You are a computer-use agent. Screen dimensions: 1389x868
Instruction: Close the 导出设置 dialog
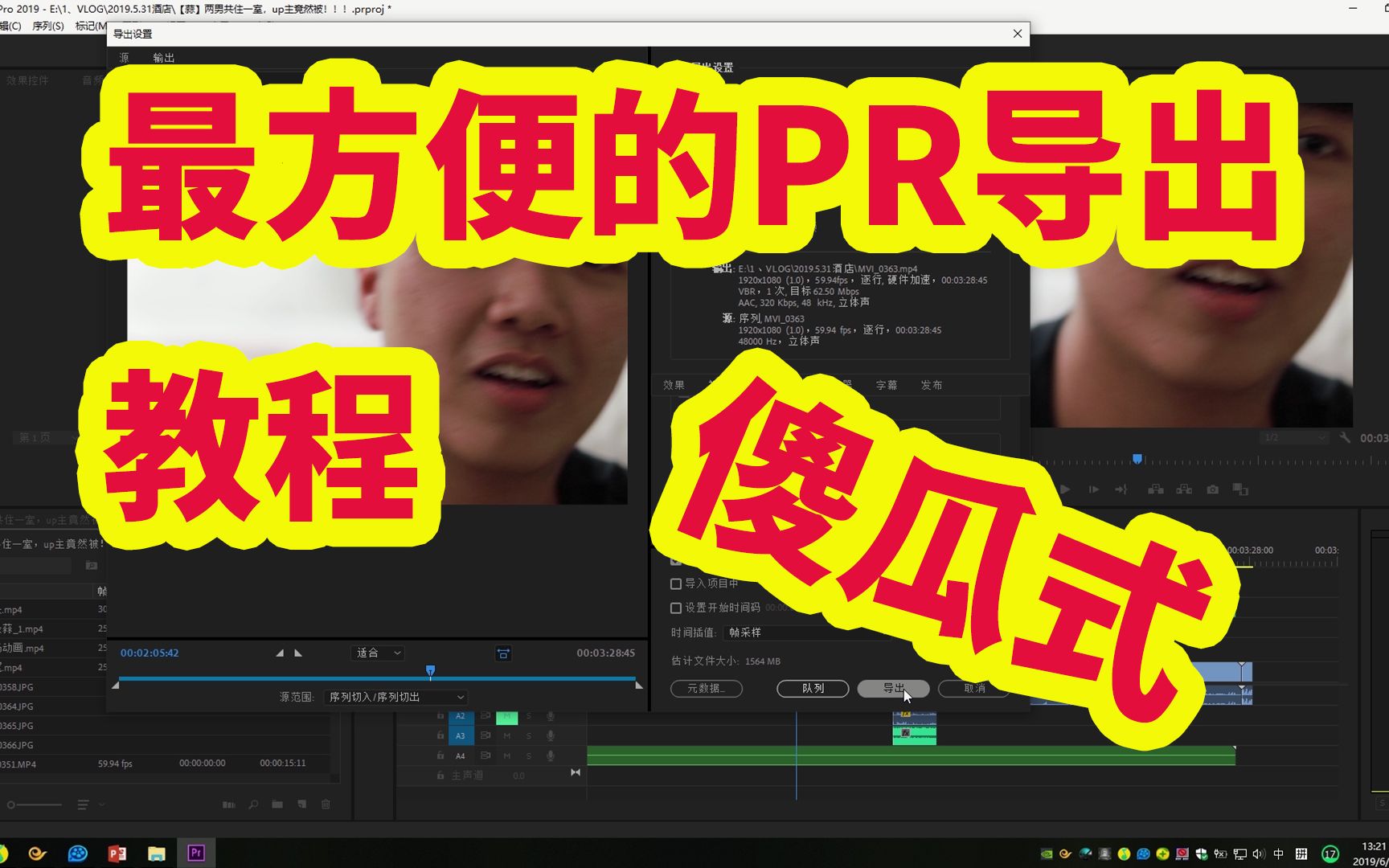point(1018,34)
